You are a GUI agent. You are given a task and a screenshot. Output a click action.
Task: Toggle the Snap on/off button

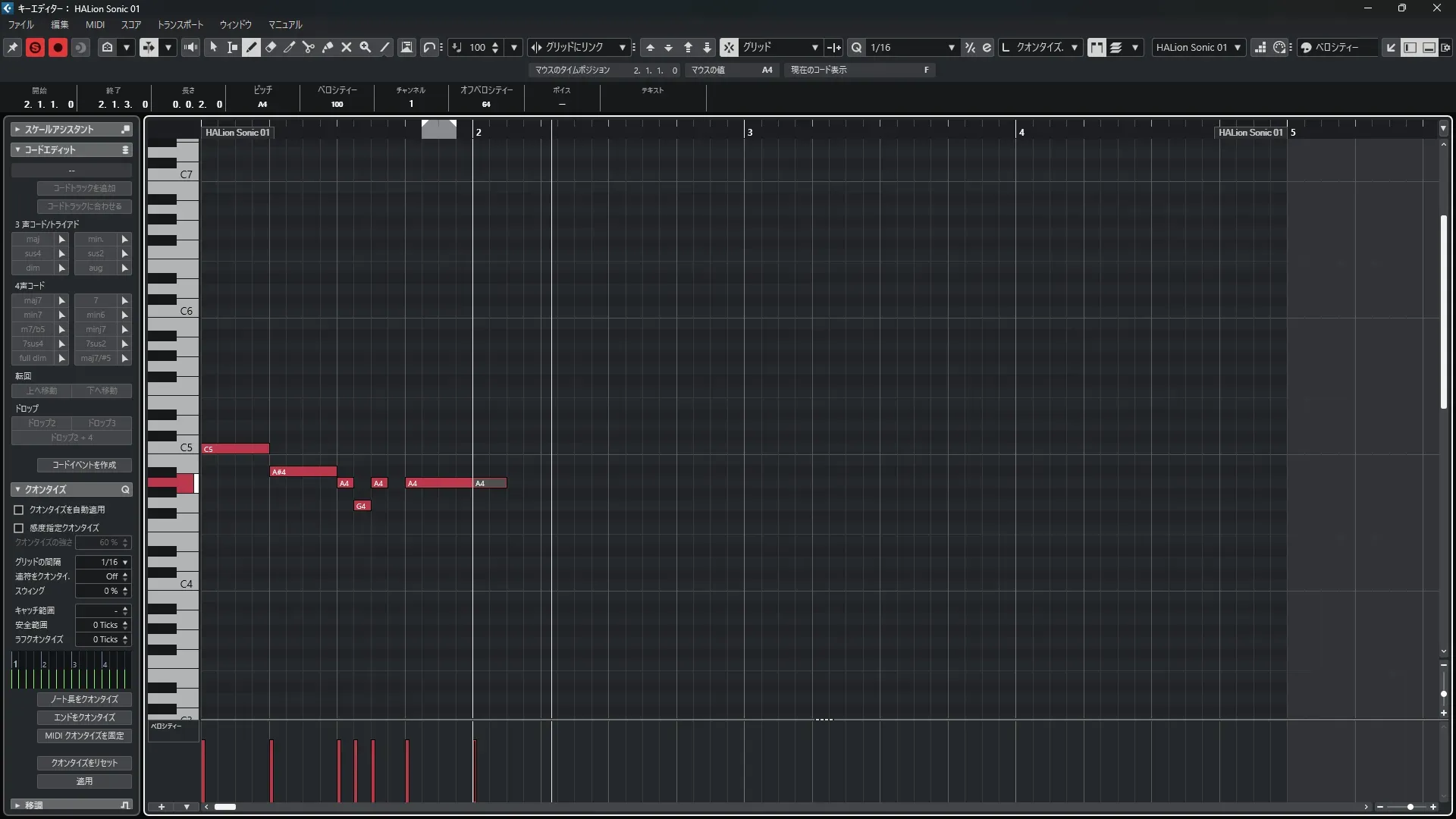pos(728,47)
